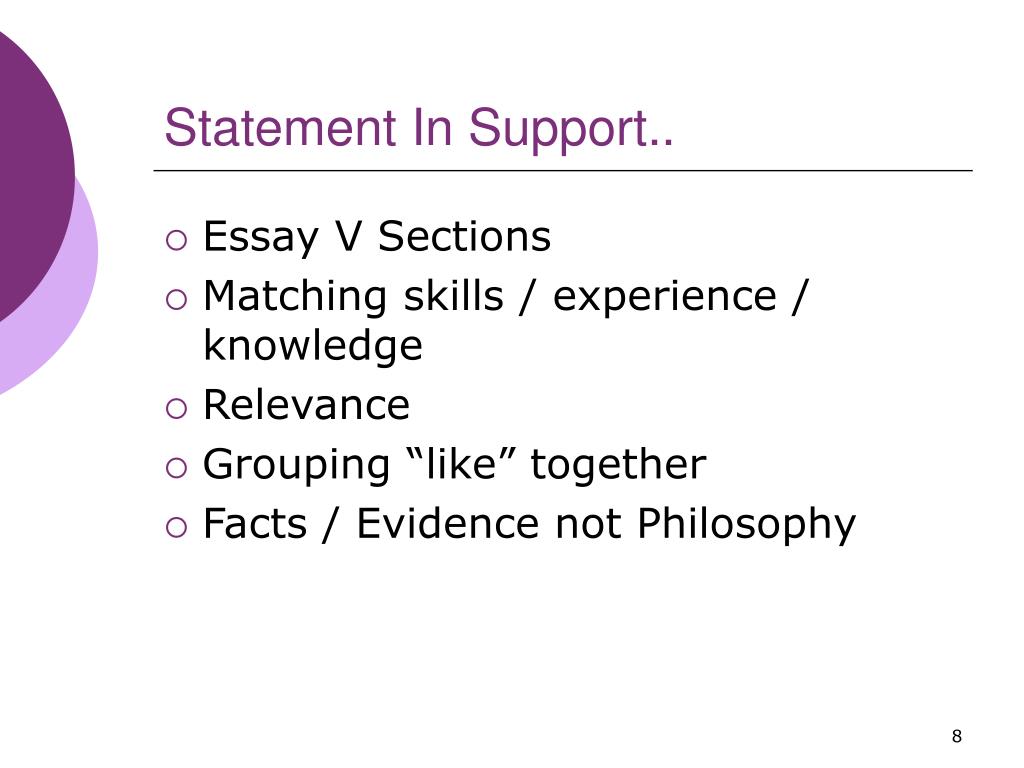Click the word "Support.." in the title
This screenshot has width=1024, height=768.
coord(571,130)
